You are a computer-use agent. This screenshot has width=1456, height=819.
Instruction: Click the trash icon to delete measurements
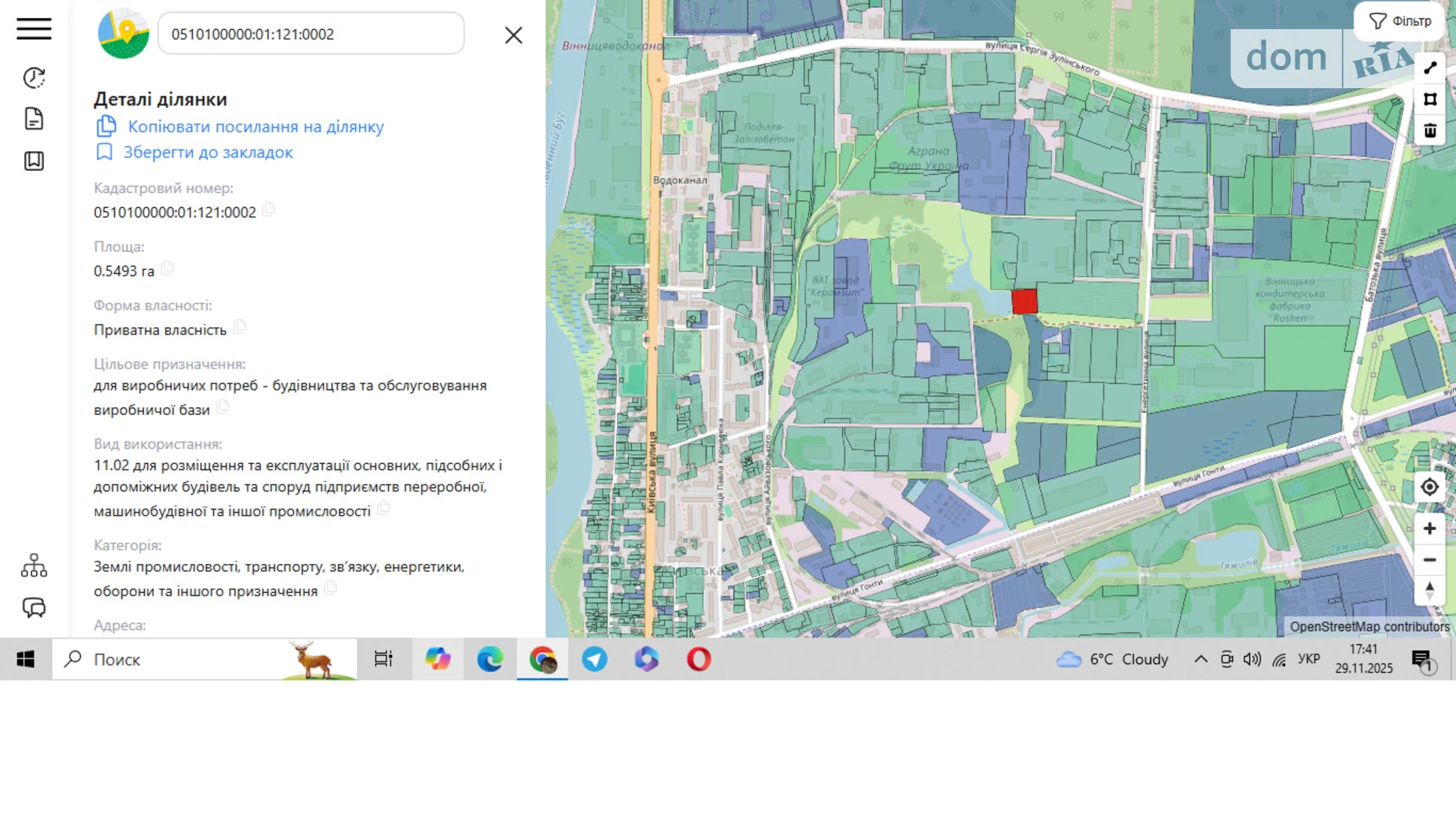(1430, 131)
